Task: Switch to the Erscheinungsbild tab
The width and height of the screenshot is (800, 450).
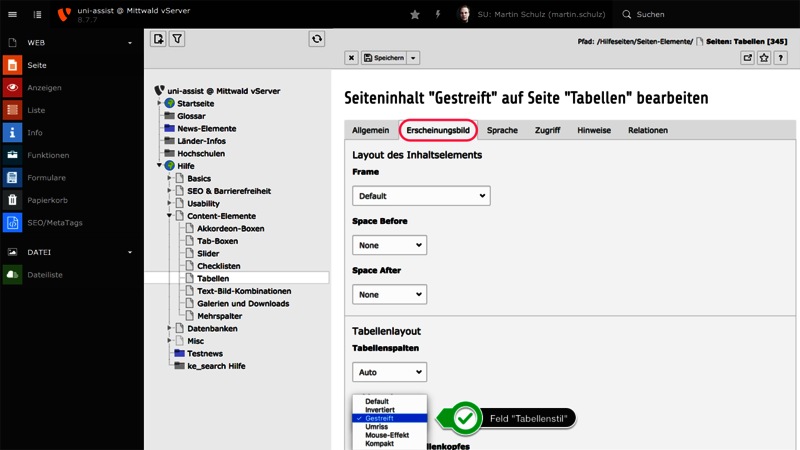Action: (x=438, y=130)
